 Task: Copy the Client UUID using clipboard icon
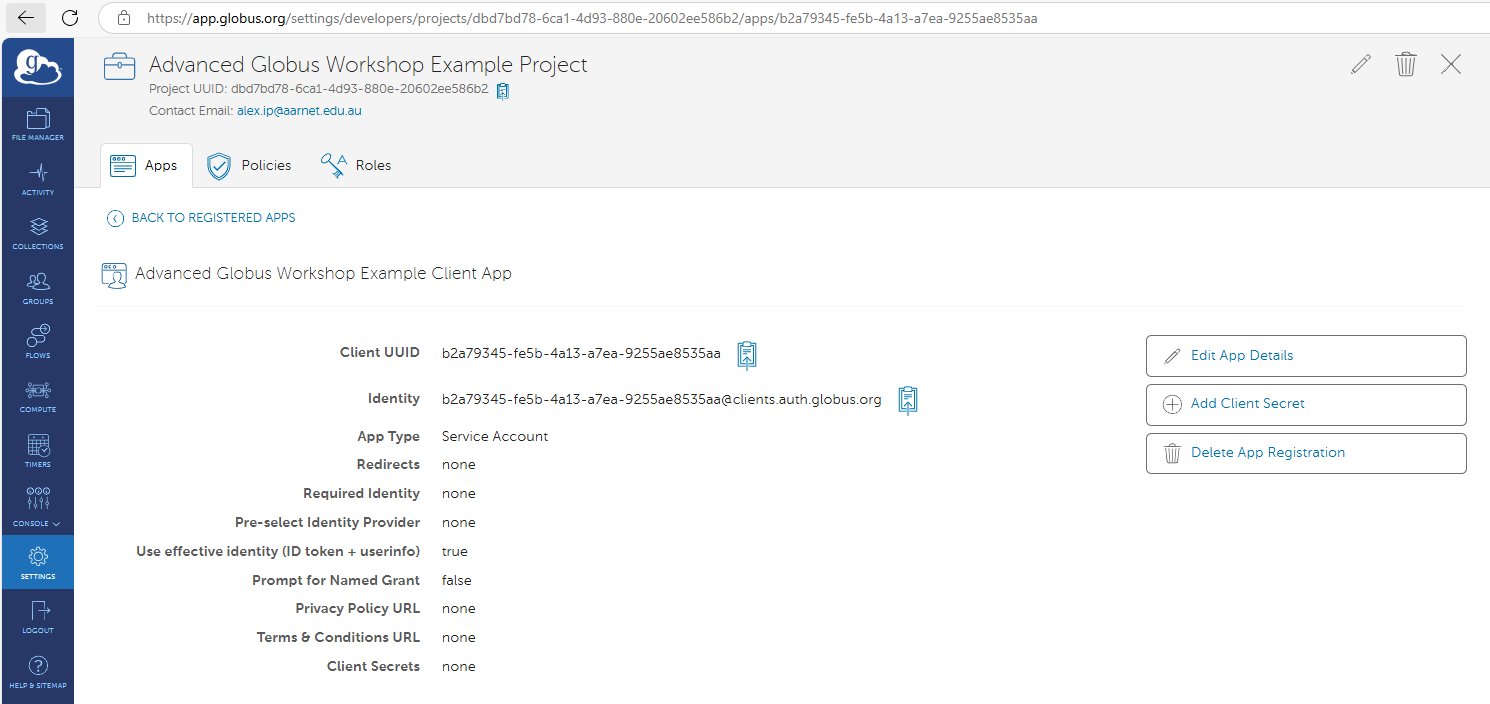point(746,354)
